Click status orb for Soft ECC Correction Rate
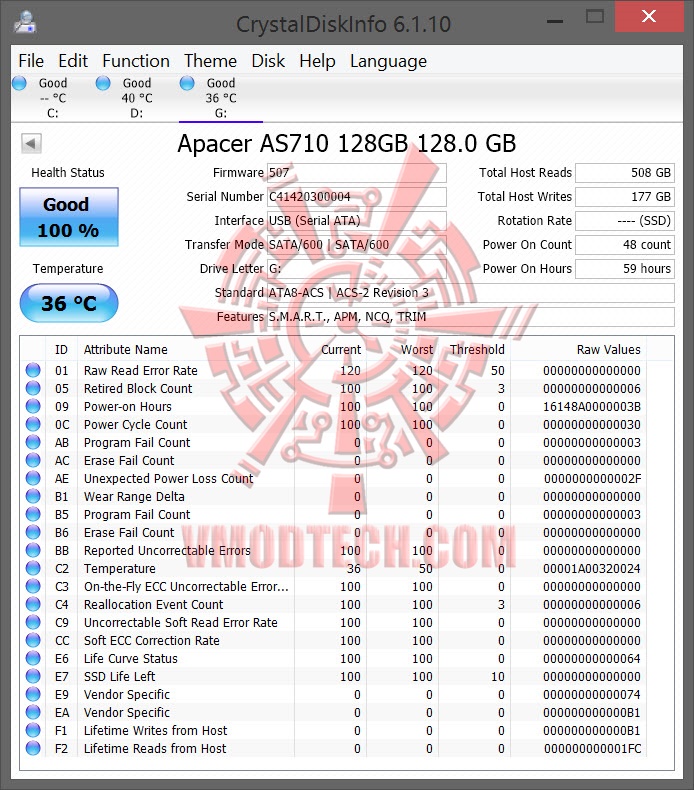Image resolution: width=694 pixels, height=790 pixels. [x=33, y=640]
